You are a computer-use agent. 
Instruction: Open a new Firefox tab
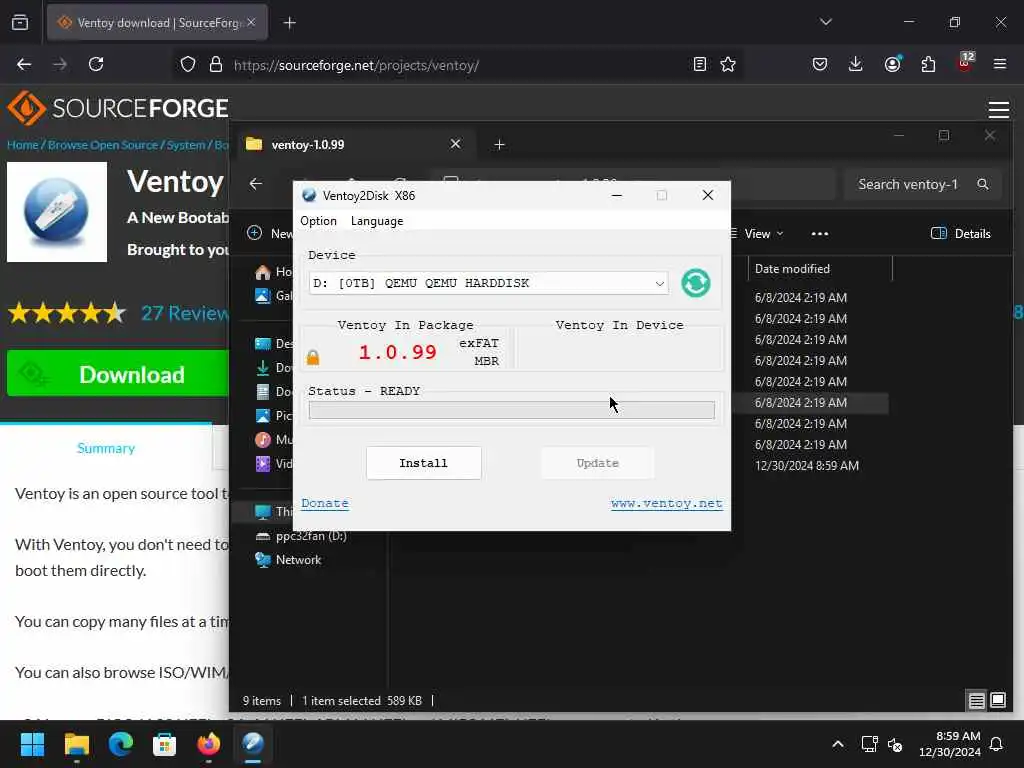pyautogui.click(x=289, y=23)
